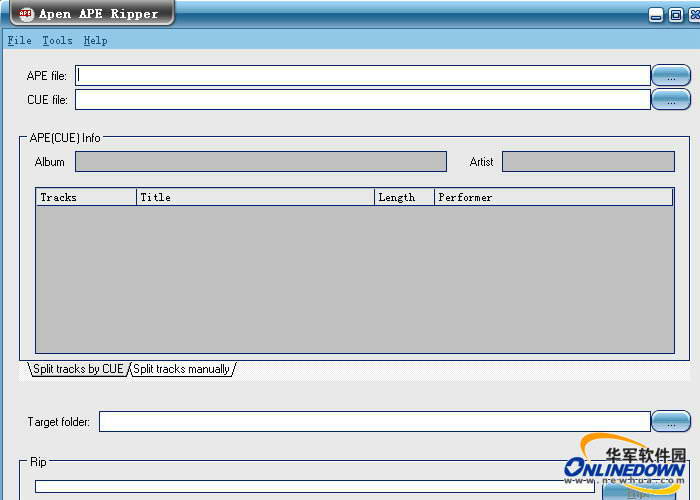Click the Title column header
The width and height of the screenshot is (700, 500).
[x=255, y=197]
